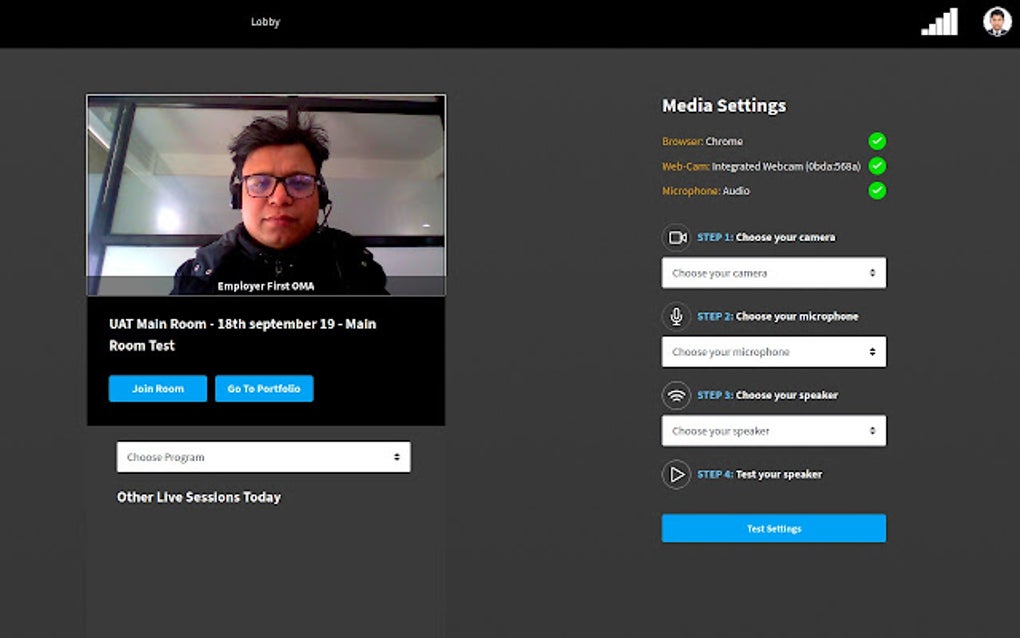Click the green checkmark next to Microphone status
The width and height of the screenshot is (1020, 638).
coord(877,190)
